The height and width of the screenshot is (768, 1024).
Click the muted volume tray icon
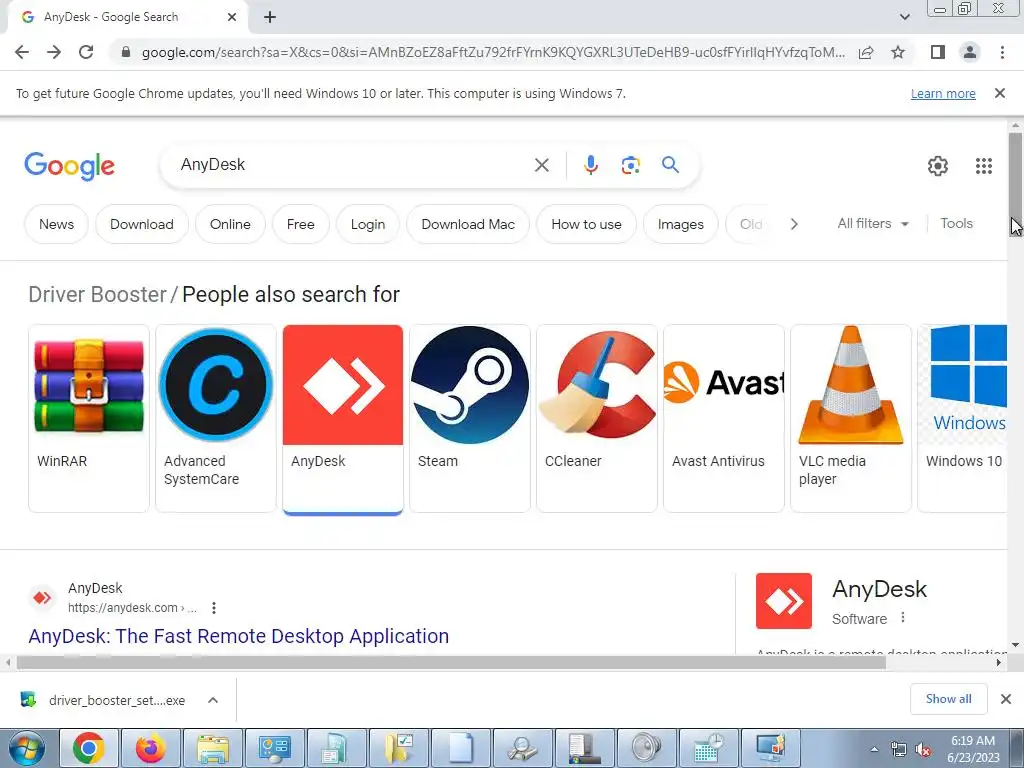point(923,750)
